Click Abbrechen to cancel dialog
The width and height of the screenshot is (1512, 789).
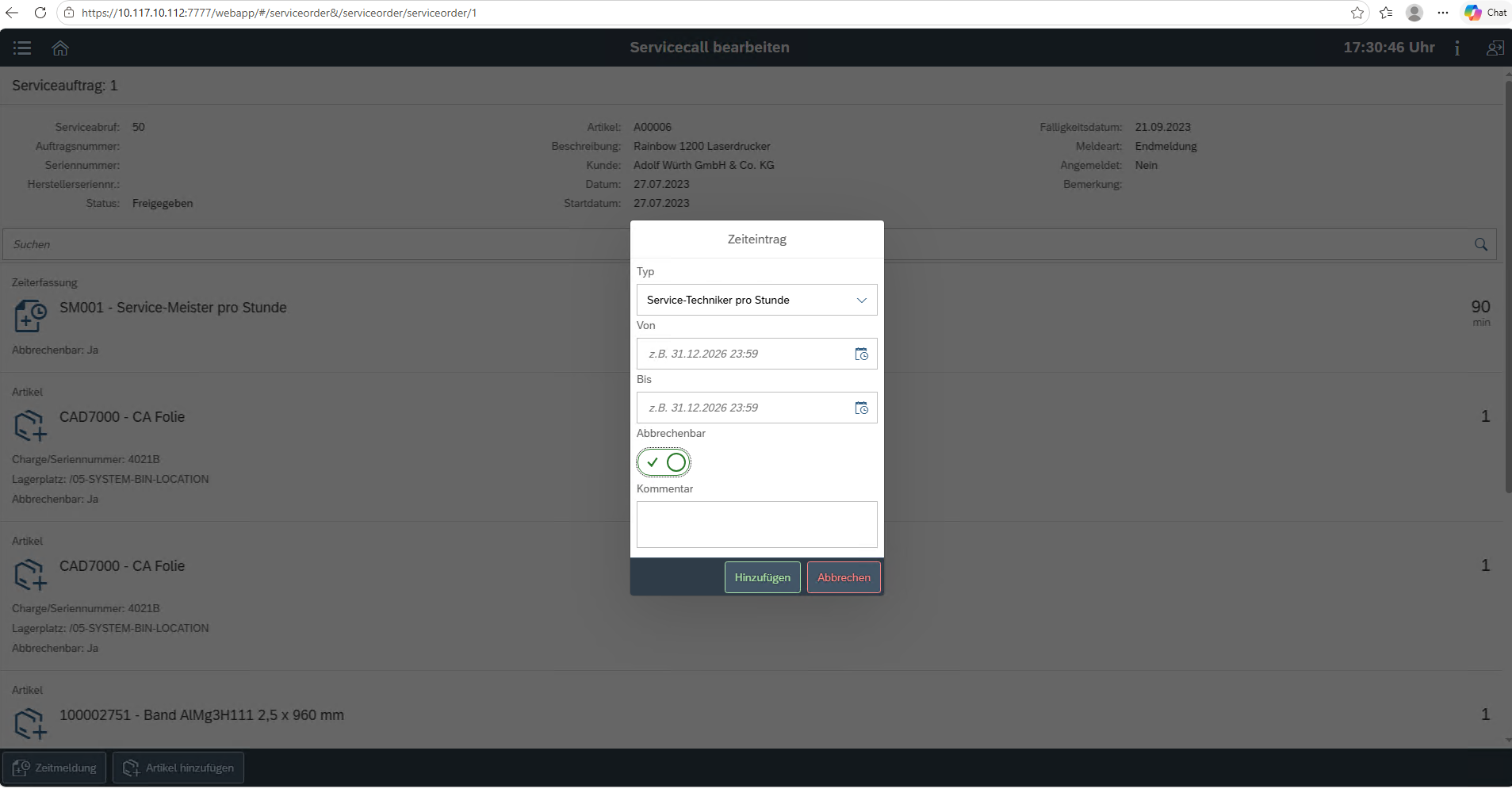pos(844,577)
